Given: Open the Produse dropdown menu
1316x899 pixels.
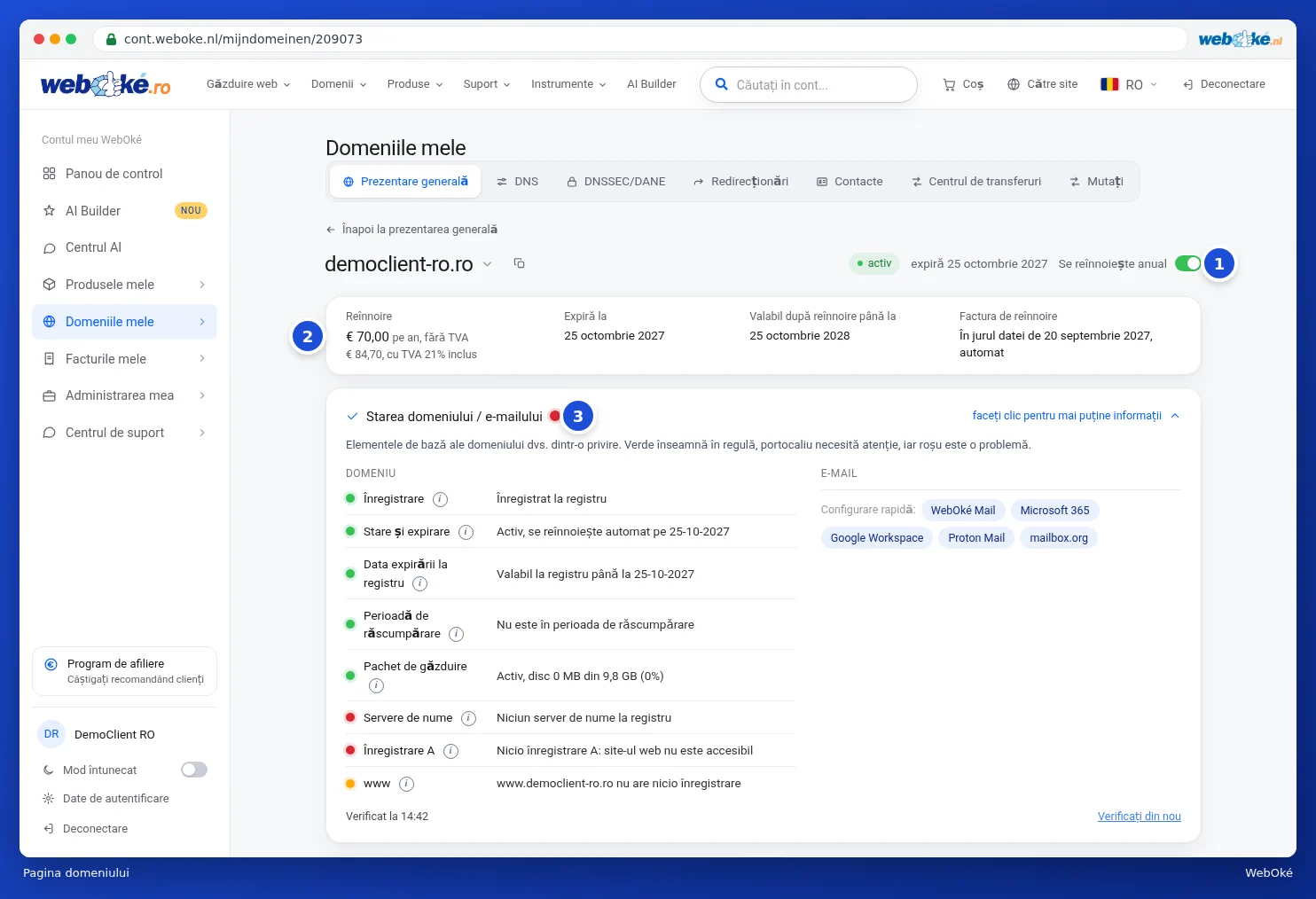Looking at the screenshot, I should 415,84.
